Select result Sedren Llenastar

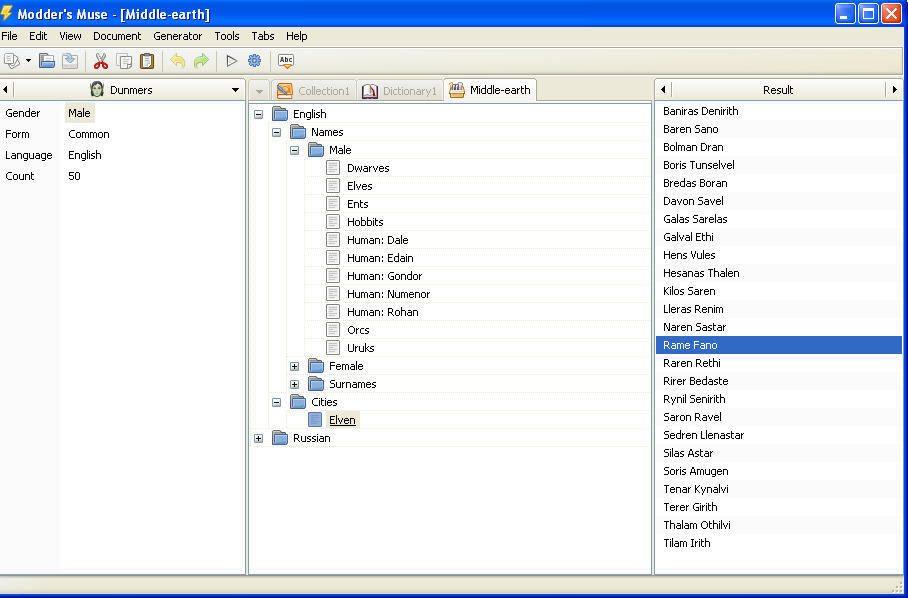(779, 434)
